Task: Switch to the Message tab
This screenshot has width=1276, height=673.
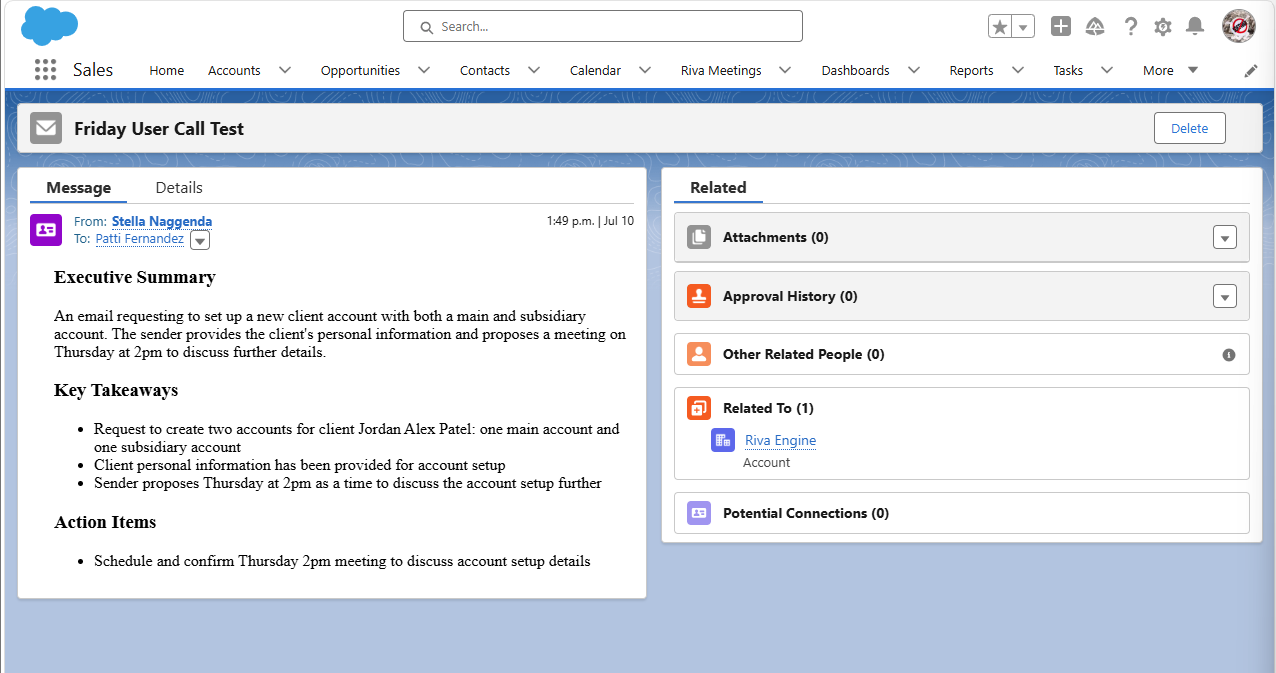Action: pos(79,188)
